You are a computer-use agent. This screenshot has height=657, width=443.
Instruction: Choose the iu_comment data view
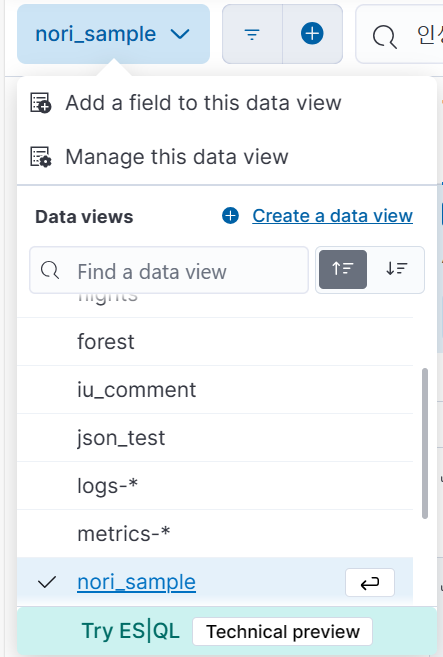215,390
